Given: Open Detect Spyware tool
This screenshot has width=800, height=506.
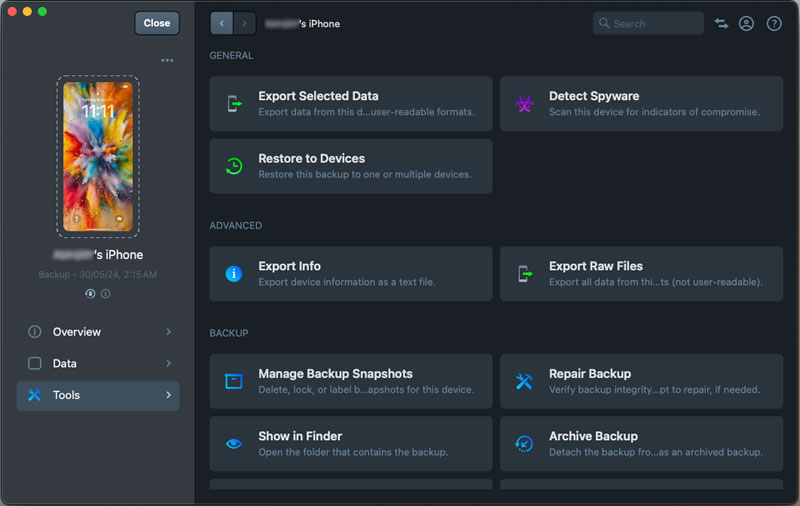Looking at the screenshot, I should coord(641,104).
